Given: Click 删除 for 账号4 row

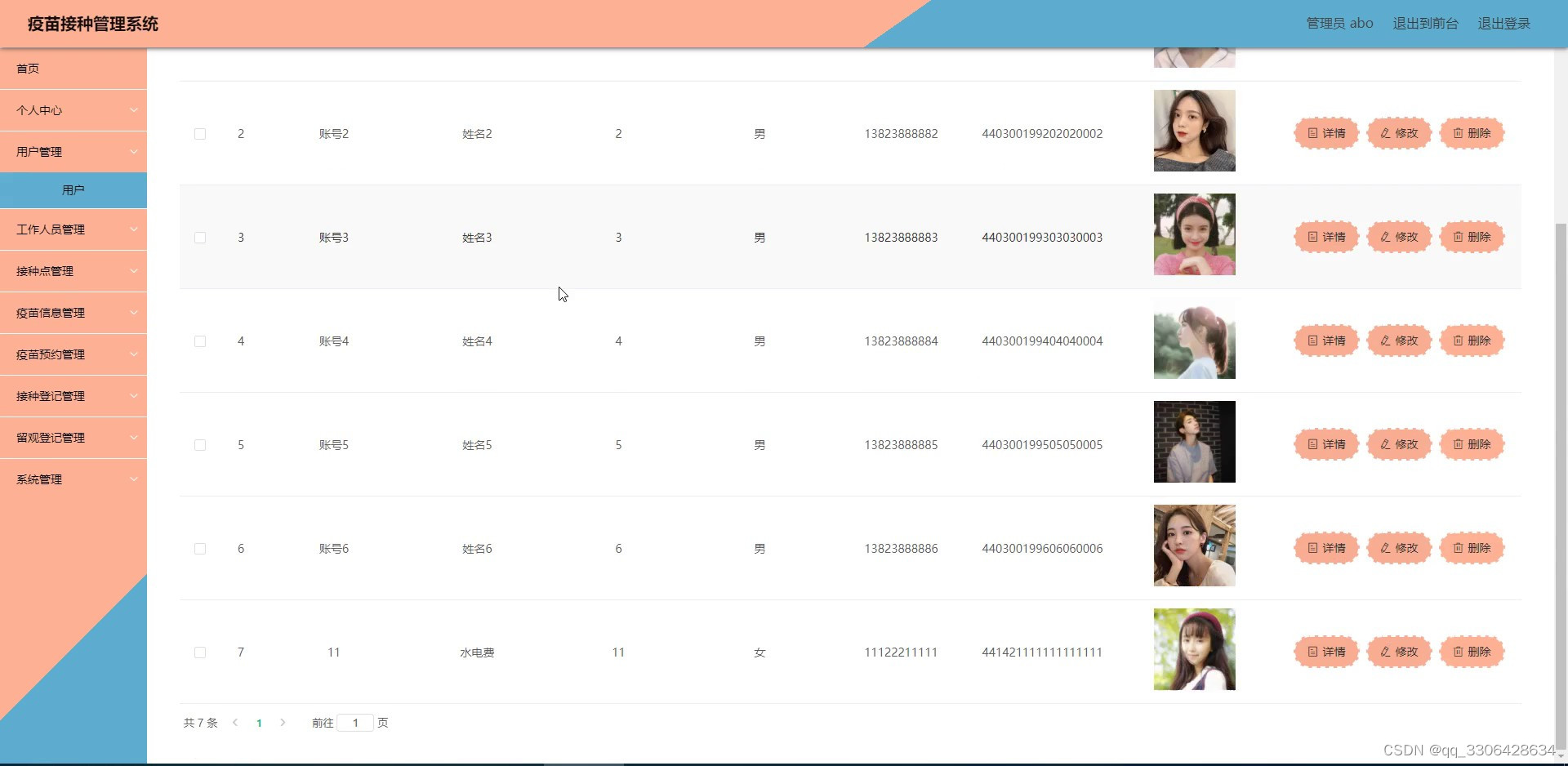Looking at the screenshot, I should point(1472,341).
